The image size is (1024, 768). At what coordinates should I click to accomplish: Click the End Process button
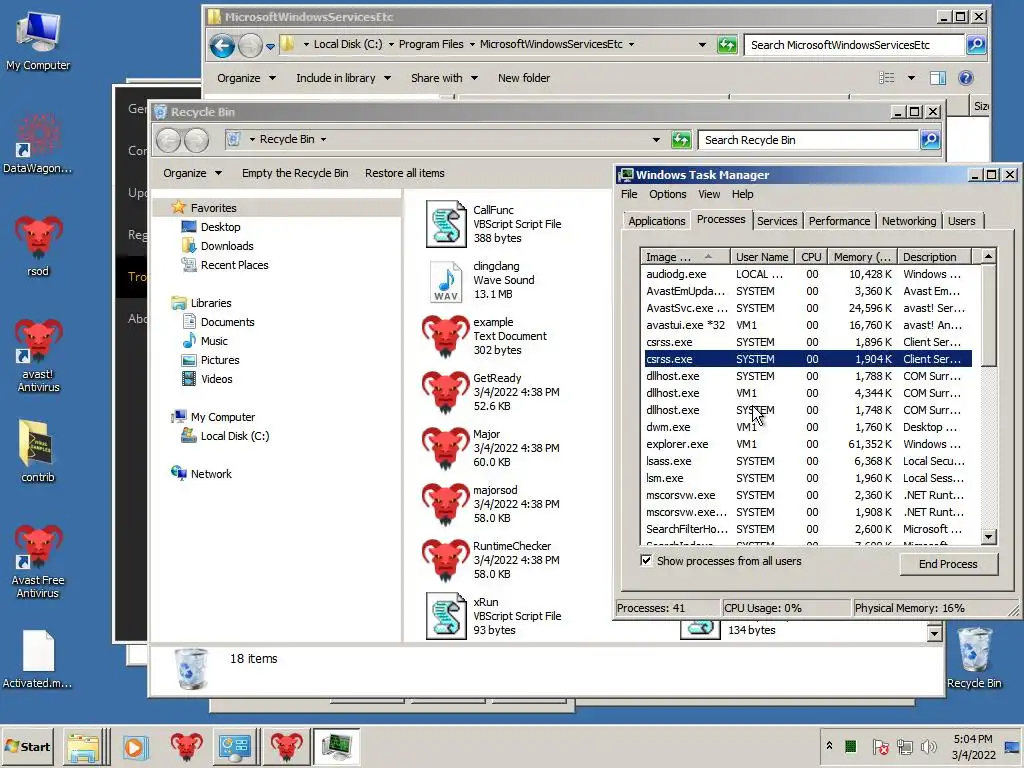(948, 564)
